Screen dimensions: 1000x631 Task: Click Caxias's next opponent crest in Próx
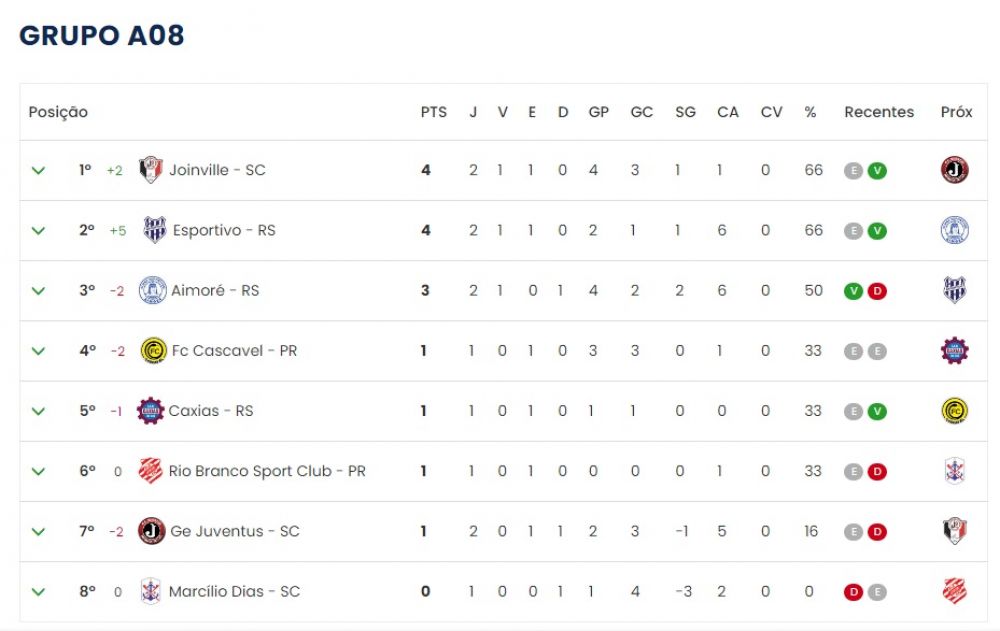(x=955, y=411)
